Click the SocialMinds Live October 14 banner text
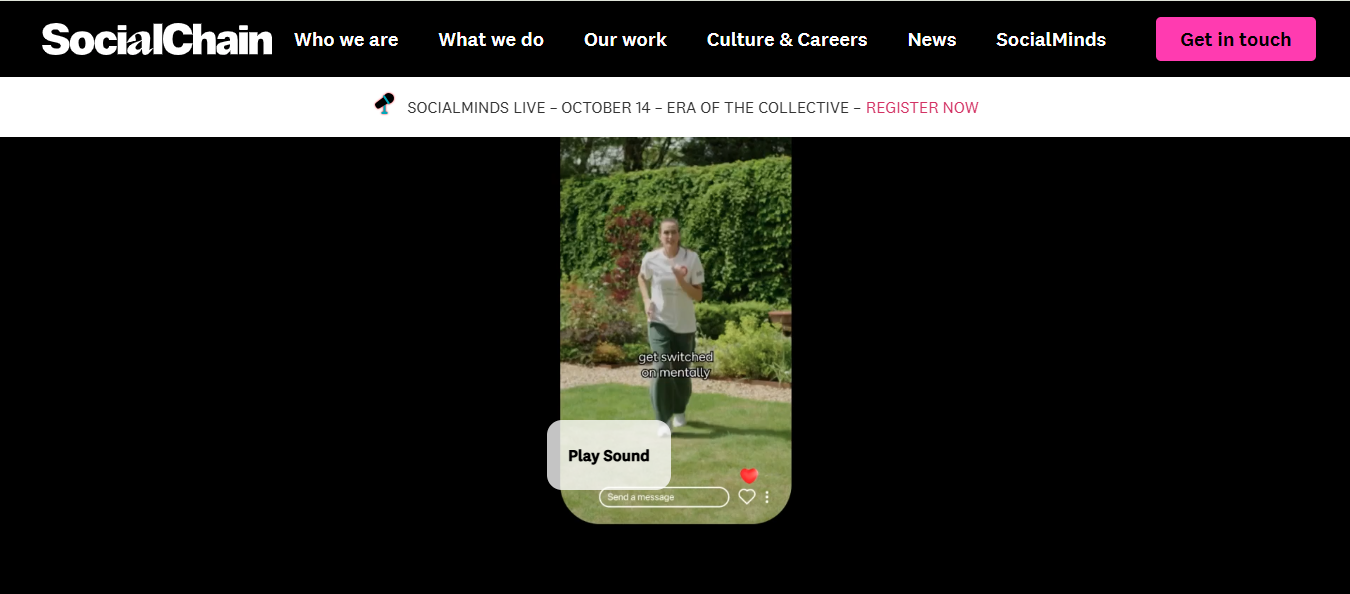The image size is (1350, 594). coord(634,108)
